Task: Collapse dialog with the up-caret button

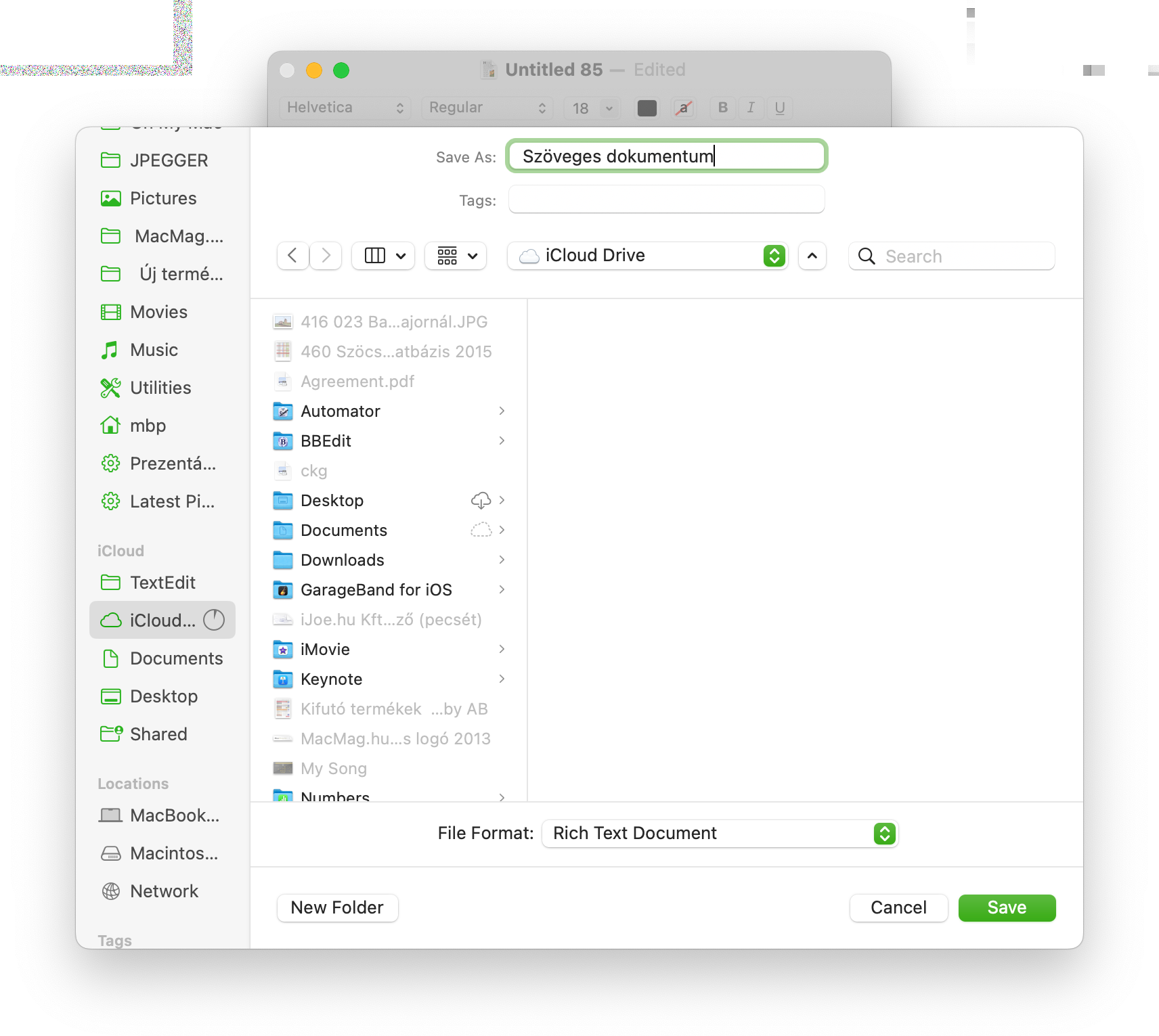Action: coord(812,256)
